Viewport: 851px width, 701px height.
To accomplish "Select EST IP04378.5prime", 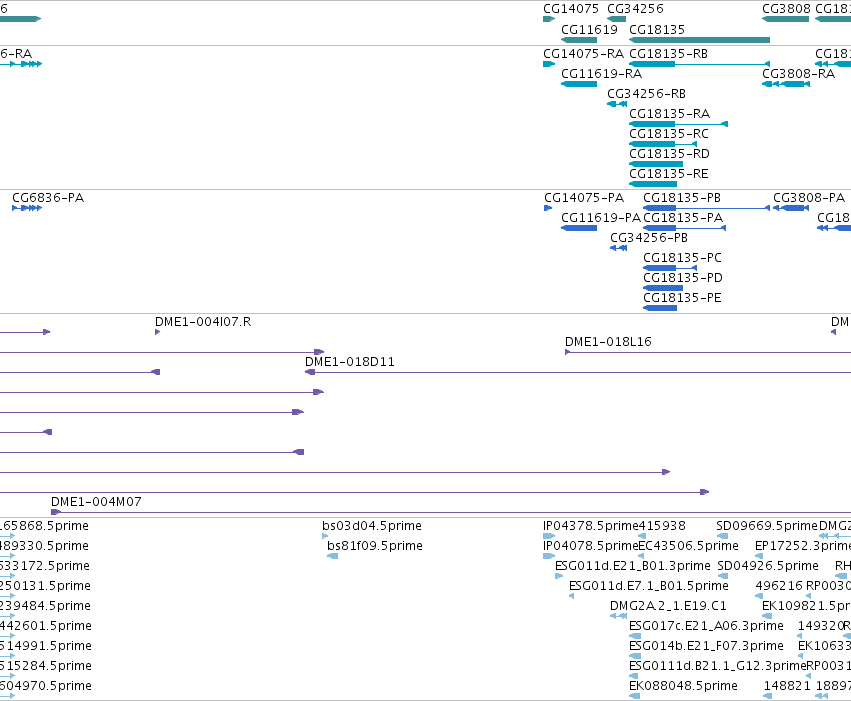I will (549, 536).
